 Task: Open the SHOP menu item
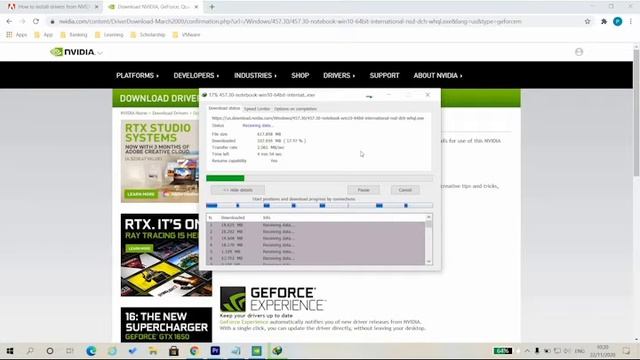[300, 76]
